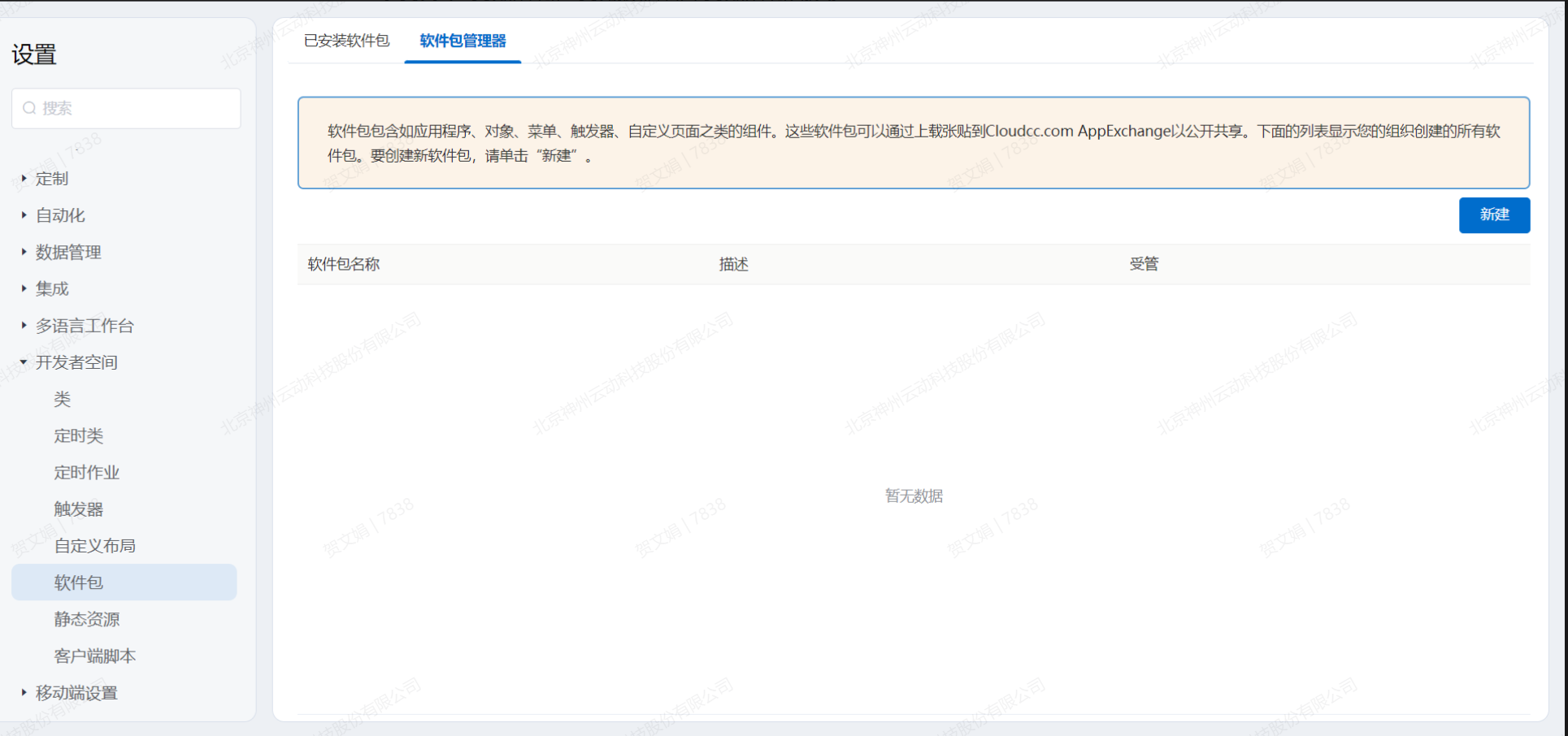The image size is (1568, 736).
Task: Select the 软件包管理器 tab
Action: pos(463,41)
